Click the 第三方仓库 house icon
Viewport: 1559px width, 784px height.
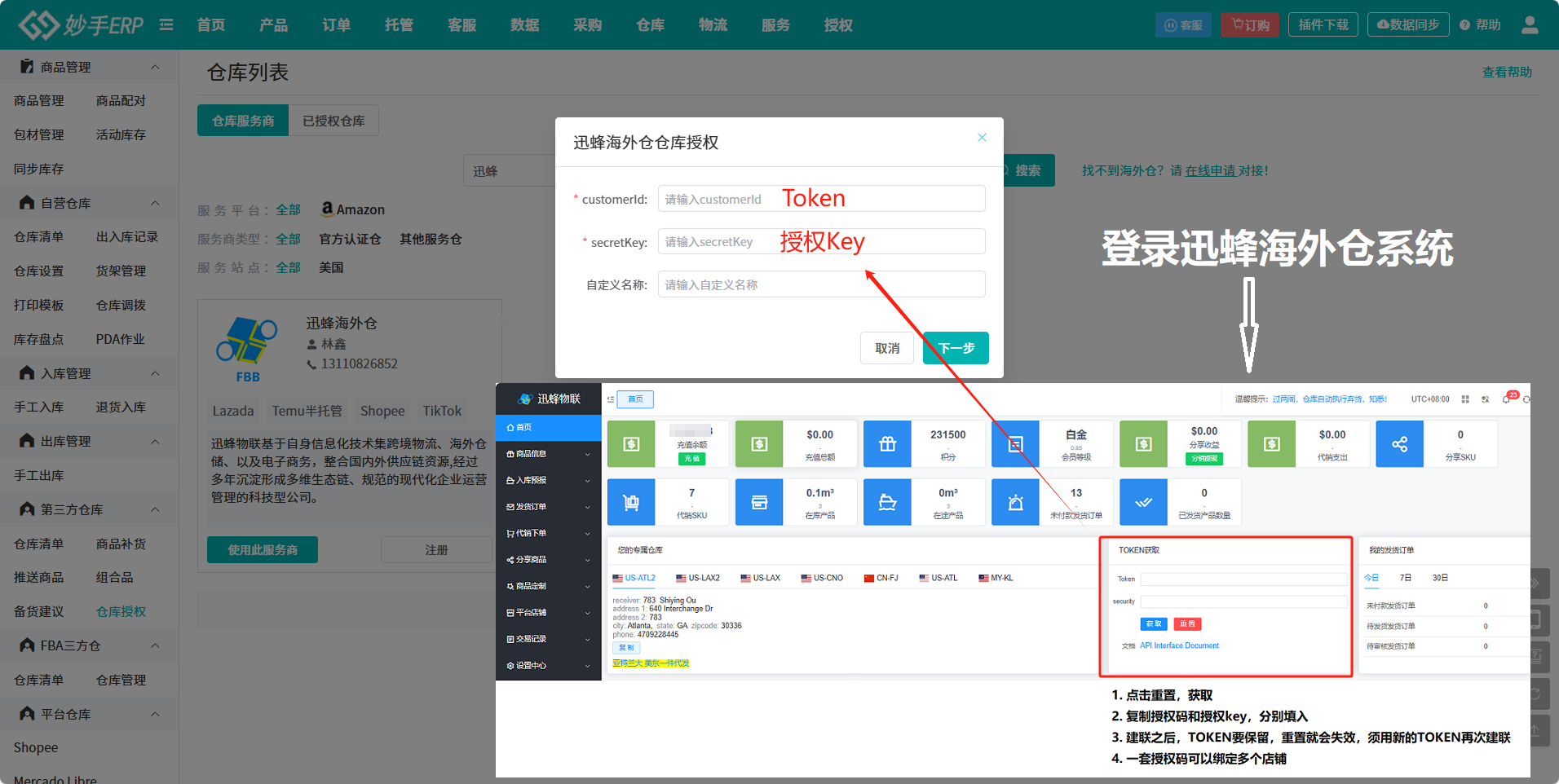[27, 509]
